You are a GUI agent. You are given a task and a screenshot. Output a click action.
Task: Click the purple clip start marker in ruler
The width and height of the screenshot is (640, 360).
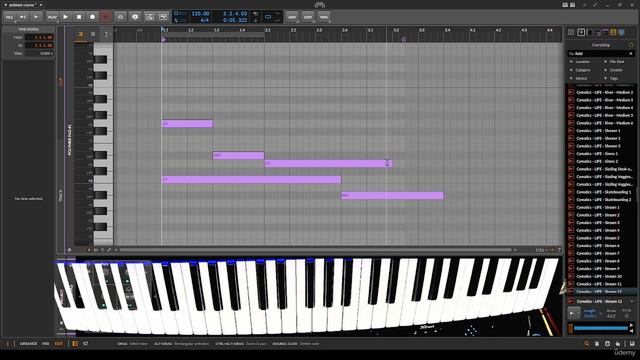164,40
